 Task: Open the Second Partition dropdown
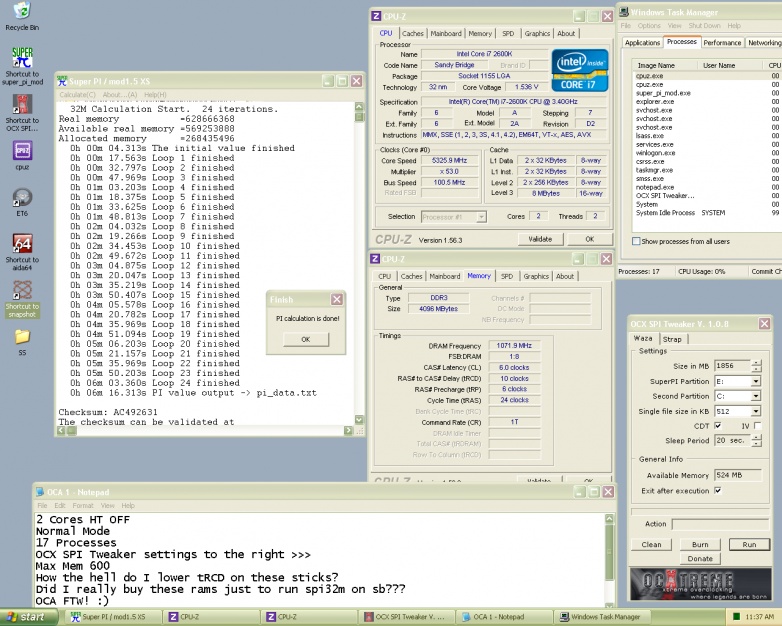point(755,396)
